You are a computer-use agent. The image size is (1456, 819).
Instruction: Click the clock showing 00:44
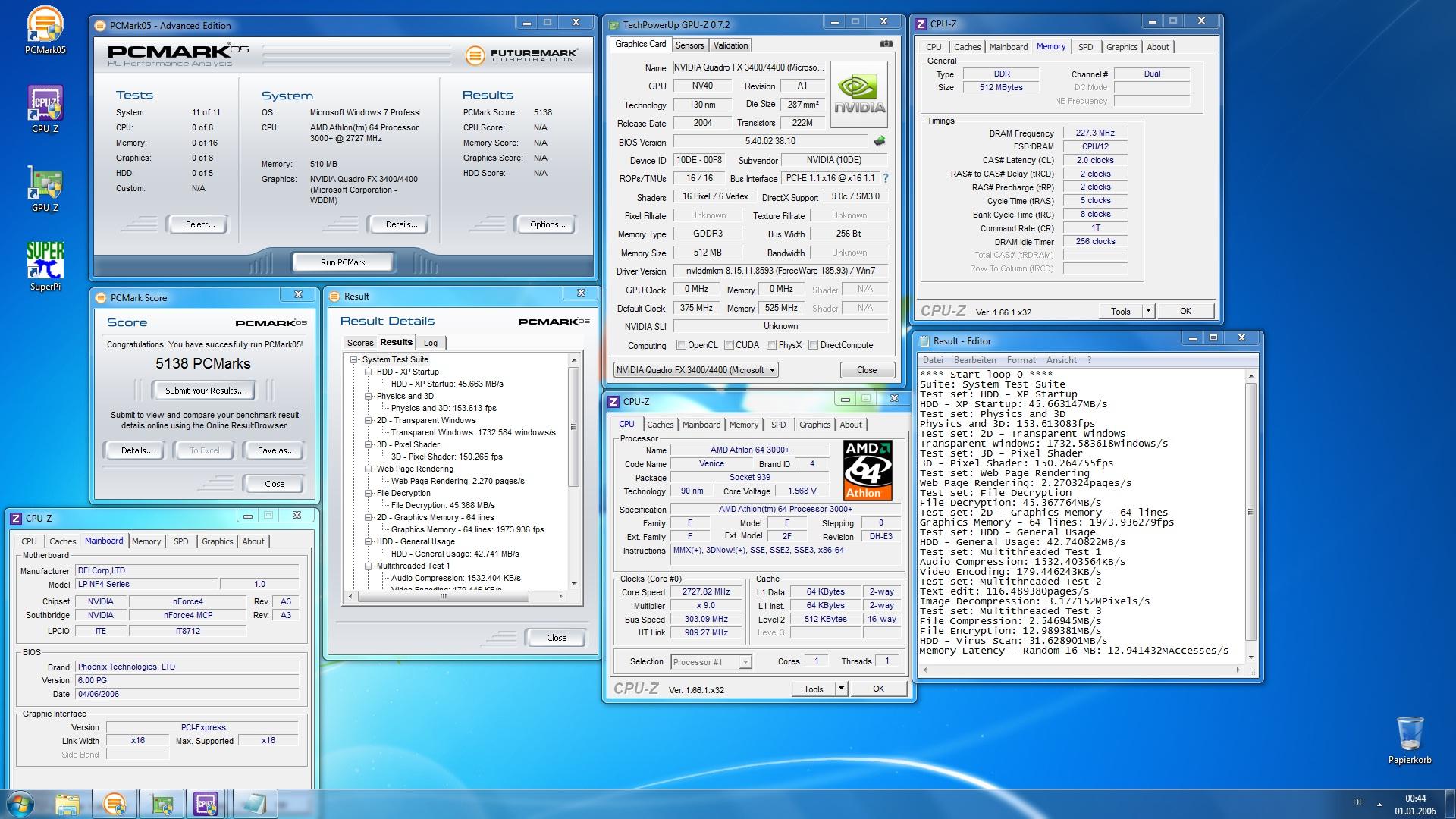point(1415,799)
